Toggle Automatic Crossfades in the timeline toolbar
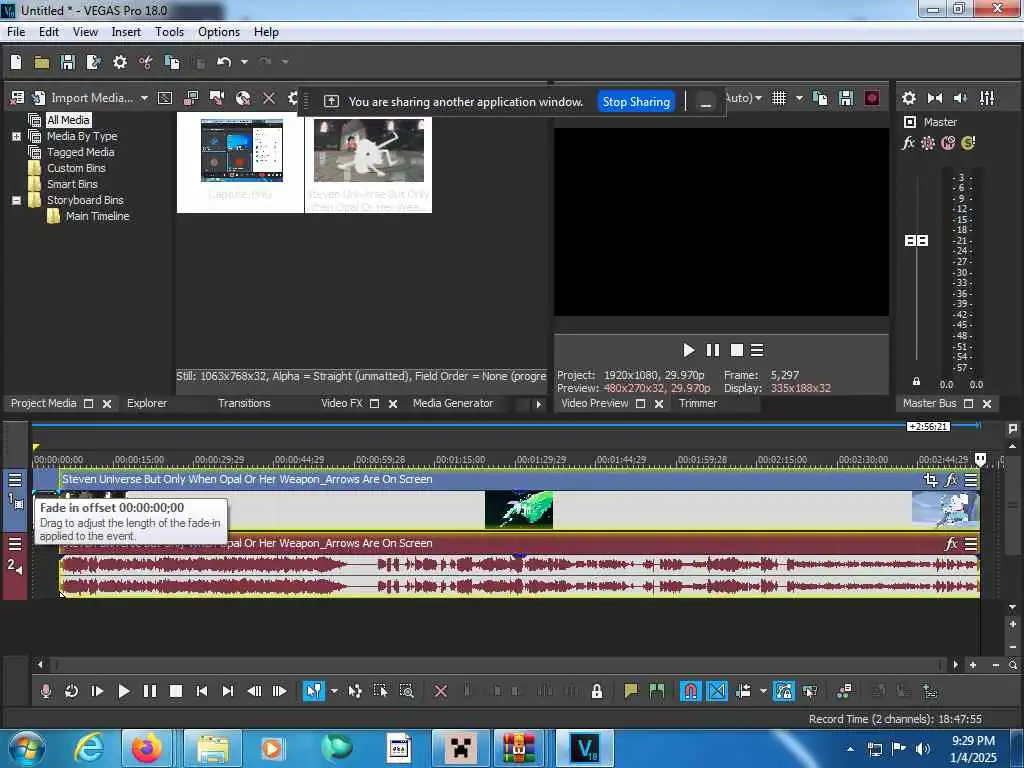This screenshot has width=1024, height=768. [x=716, y=691]
